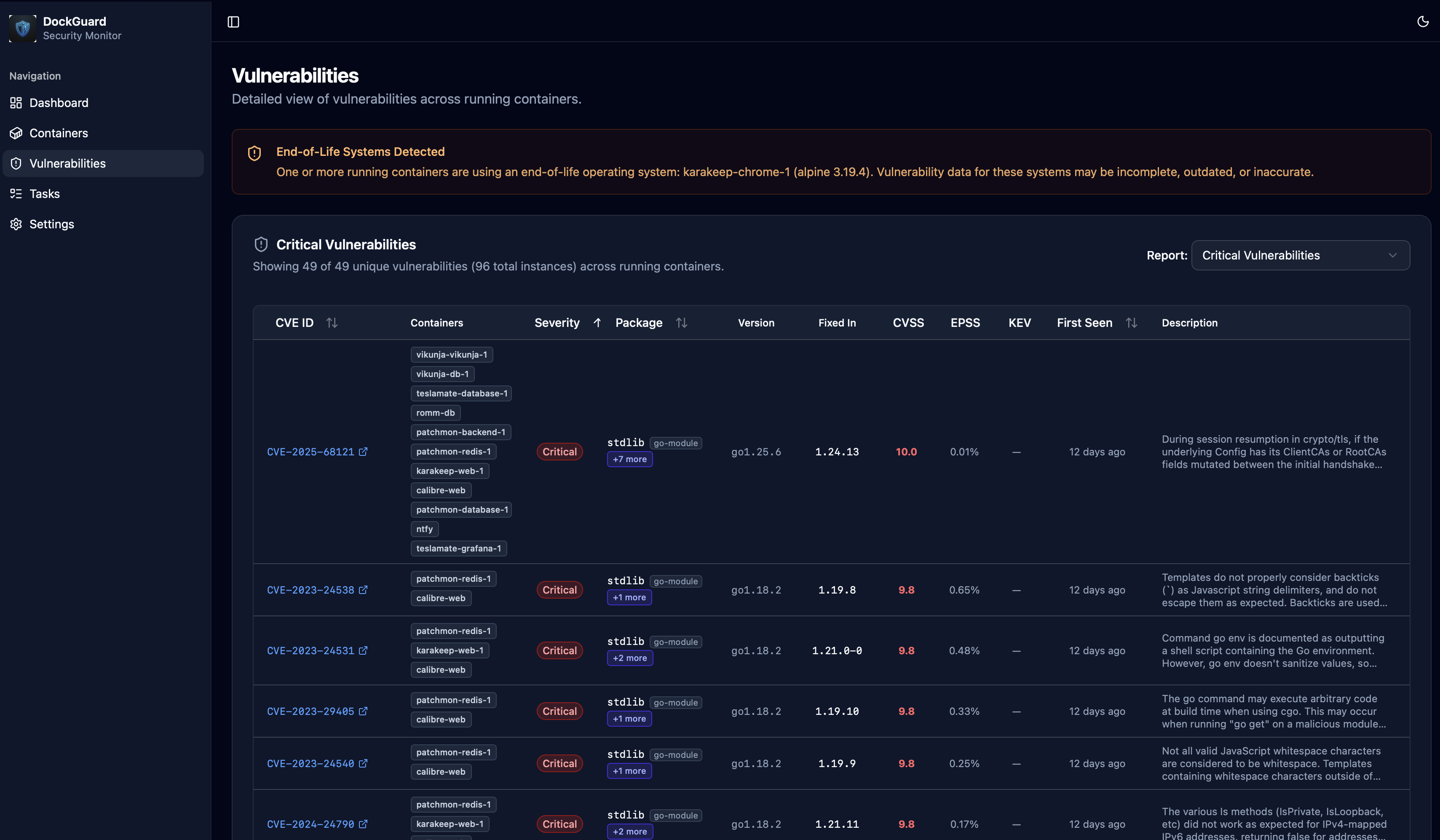Sort by the Package column arrows
Screen dimensions: 1440x840
point(681,323)
